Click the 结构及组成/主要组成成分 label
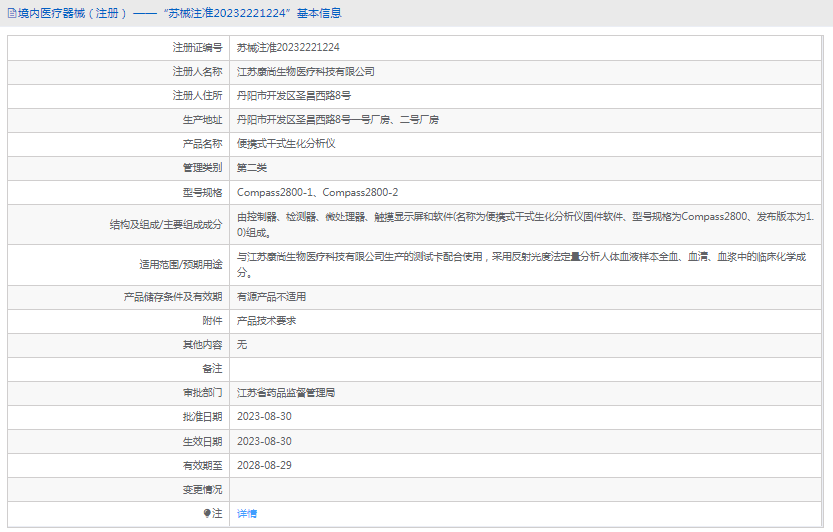 [x=166, y=224]
